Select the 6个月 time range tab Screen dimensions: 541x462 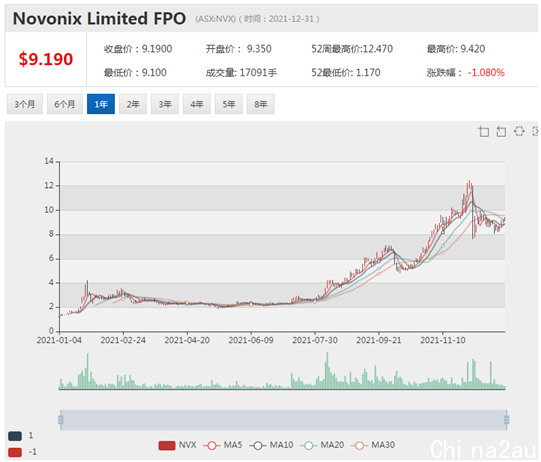tap(65, 104)
